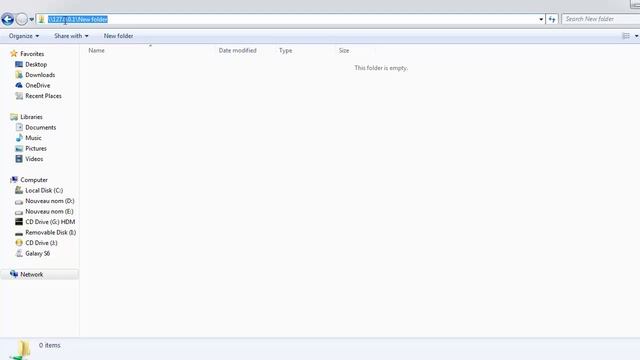Open the address bar history dropdown

click(541, 19)
